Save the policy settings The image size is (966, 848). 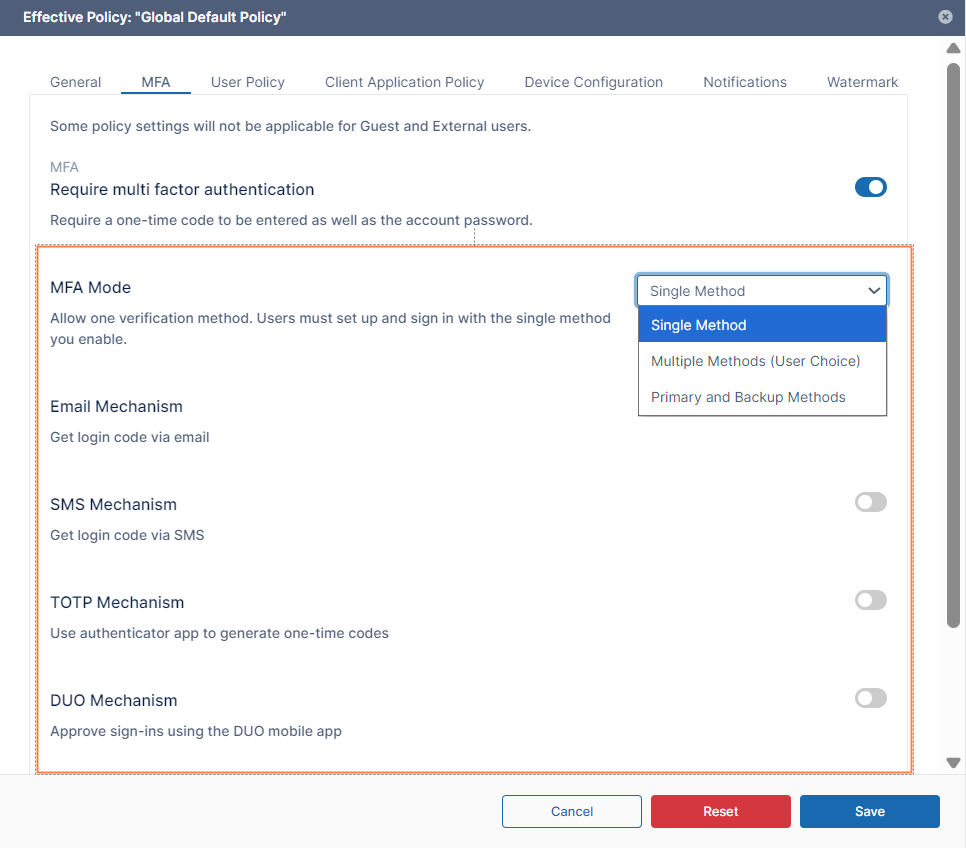869,811
